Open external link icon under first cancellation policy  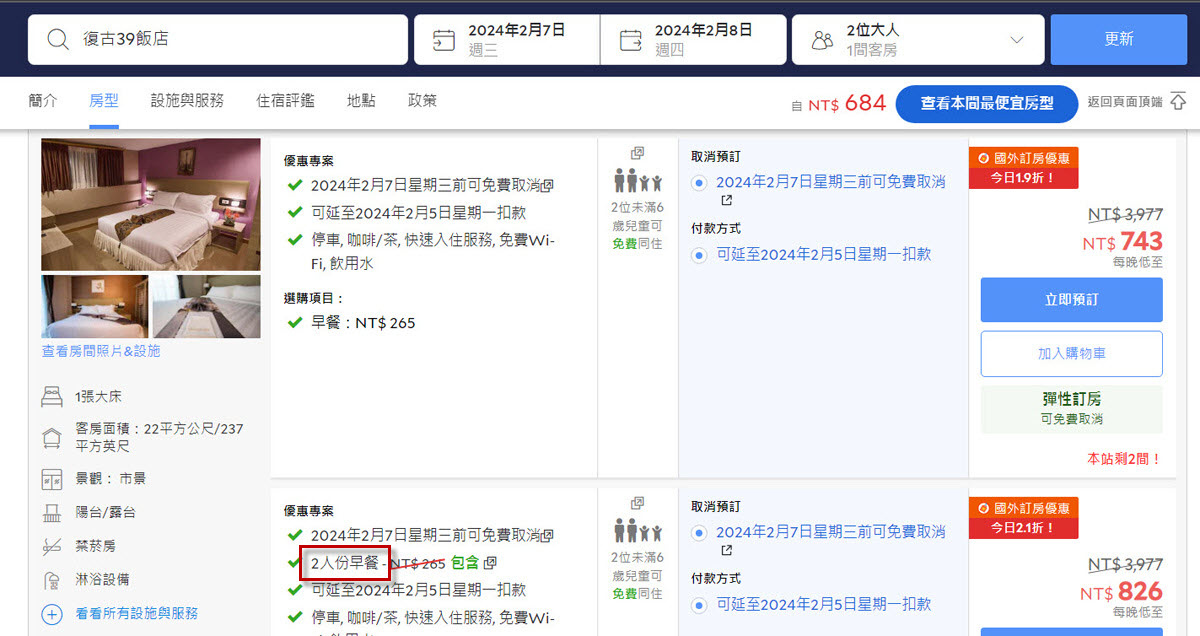727,200
